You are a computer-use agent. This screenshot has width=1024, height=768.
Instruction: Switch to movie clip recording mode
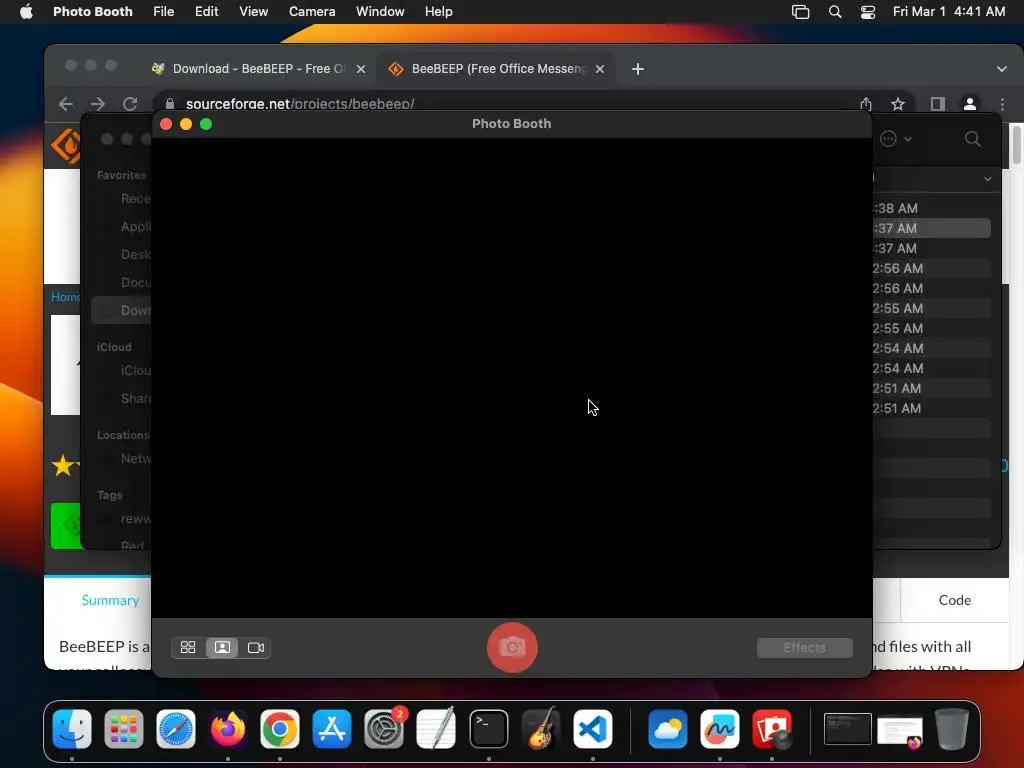pyautogui.click(x=255, y=647)
